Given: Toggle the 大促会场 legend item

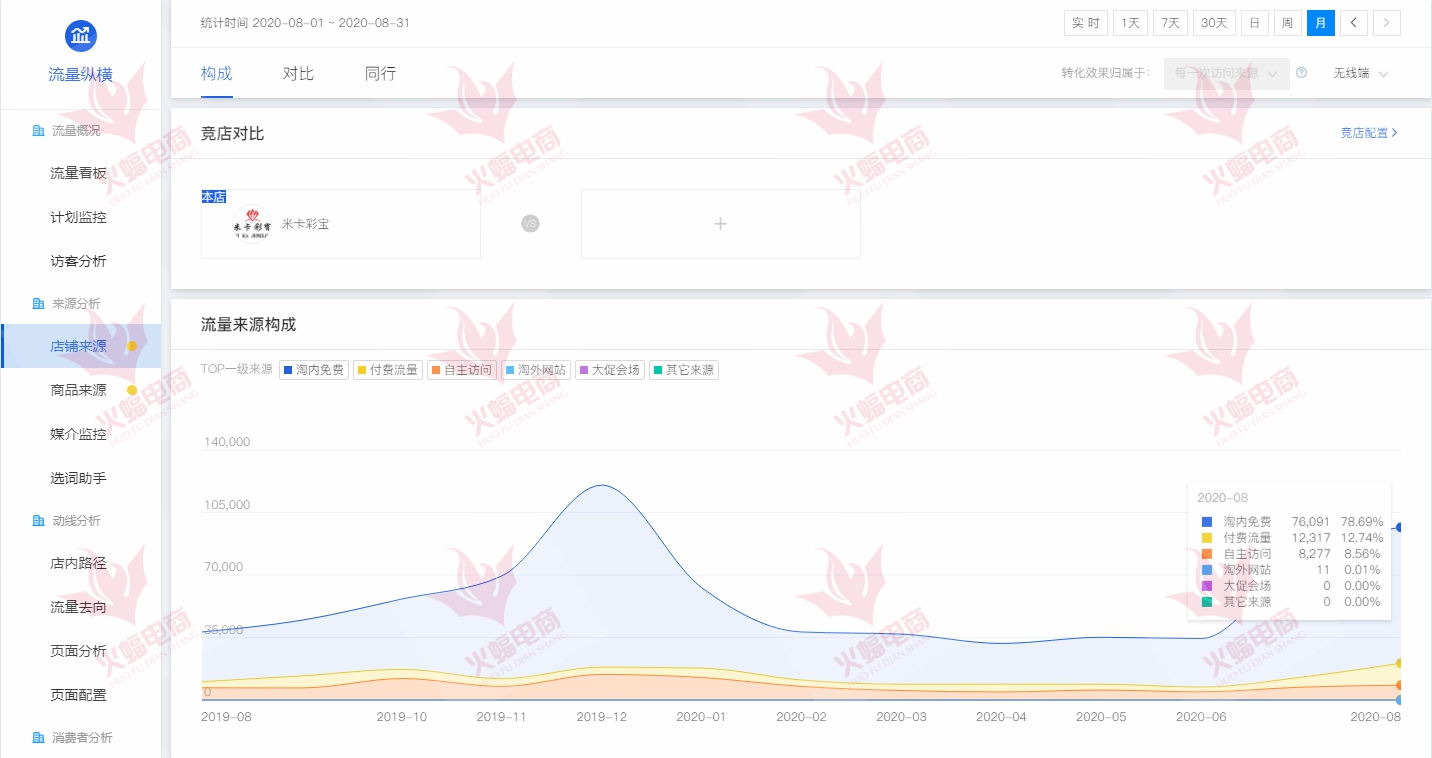Looking at the screenshot, I should point(609,369).
